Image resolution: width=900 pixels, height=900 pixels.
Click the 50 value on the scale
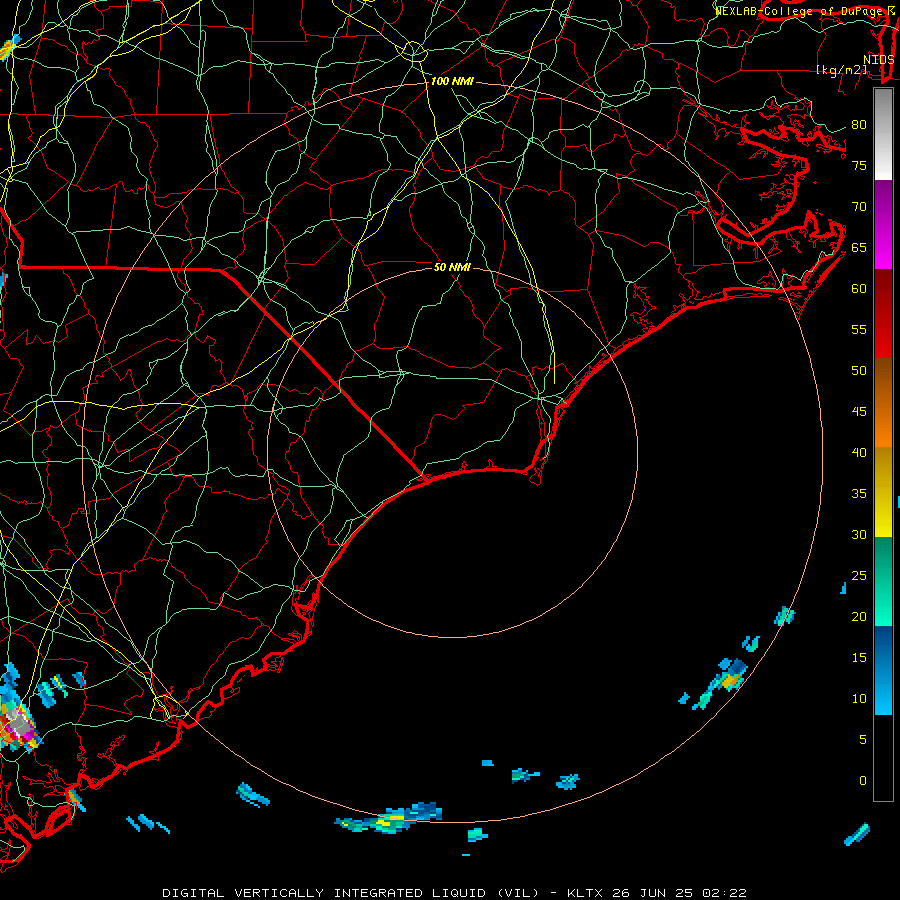[x=859, y=371]
